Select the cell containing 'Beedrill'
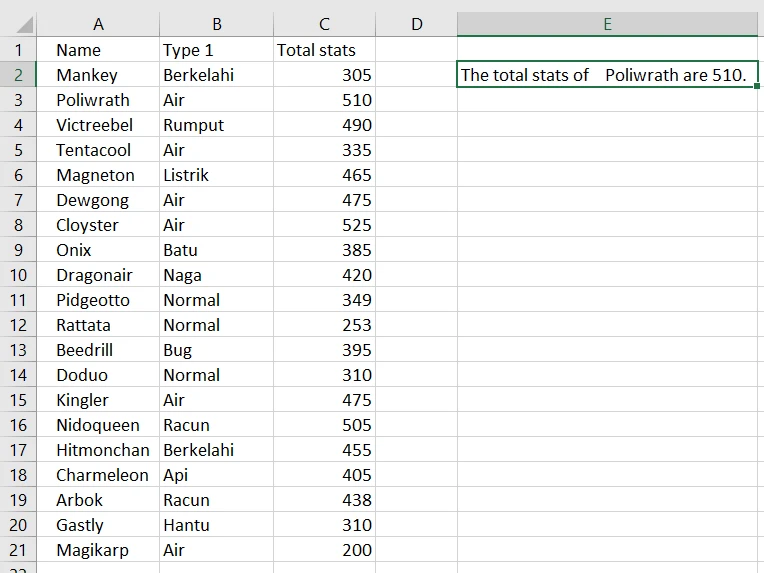This screenshot has width=764, height=573. pos(98,350)
